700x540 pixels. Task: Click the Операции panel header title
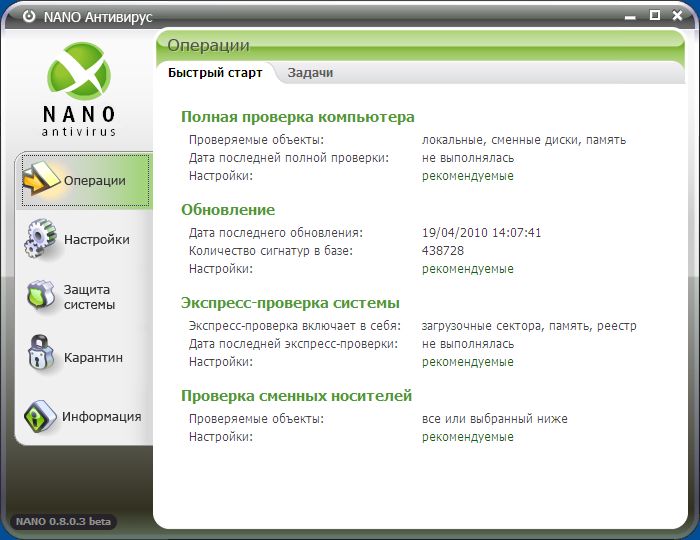click(208, 46)
